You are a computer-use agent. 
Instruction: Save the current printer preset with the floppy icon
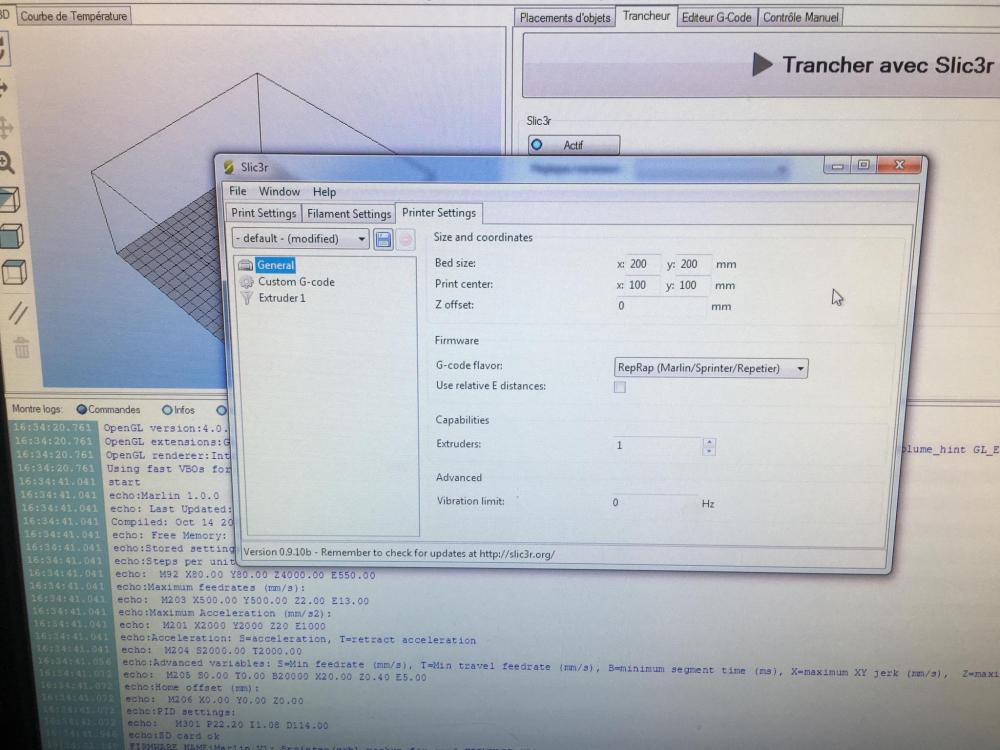[383, 240]
